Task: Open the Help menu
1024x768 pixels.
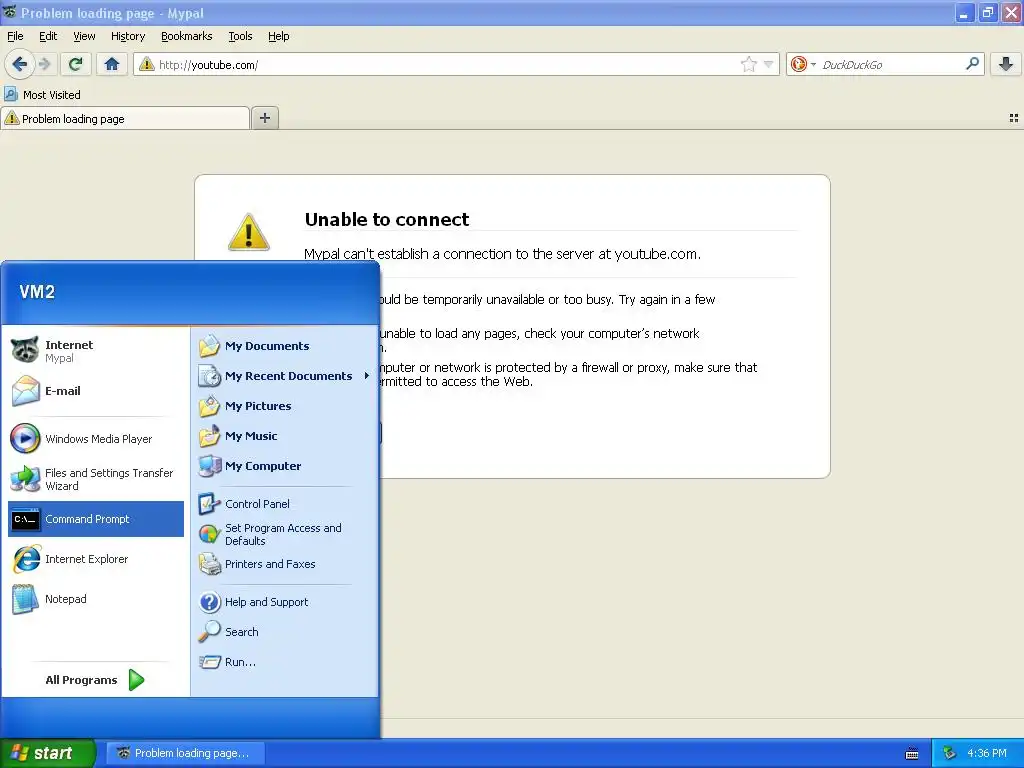Action: [278, 36]
